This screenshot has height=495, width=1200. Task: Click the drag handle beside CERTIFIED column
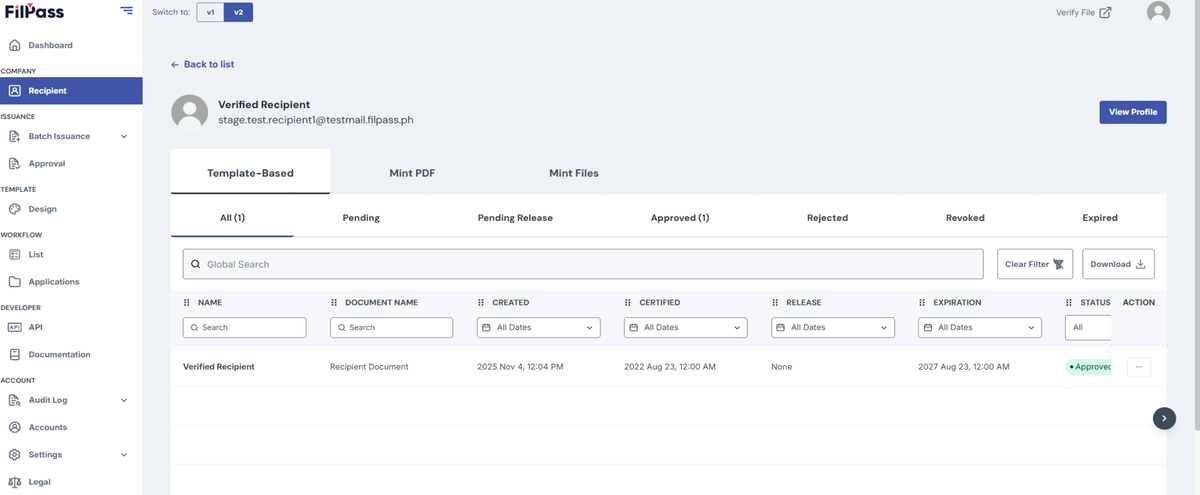point(628,302)
